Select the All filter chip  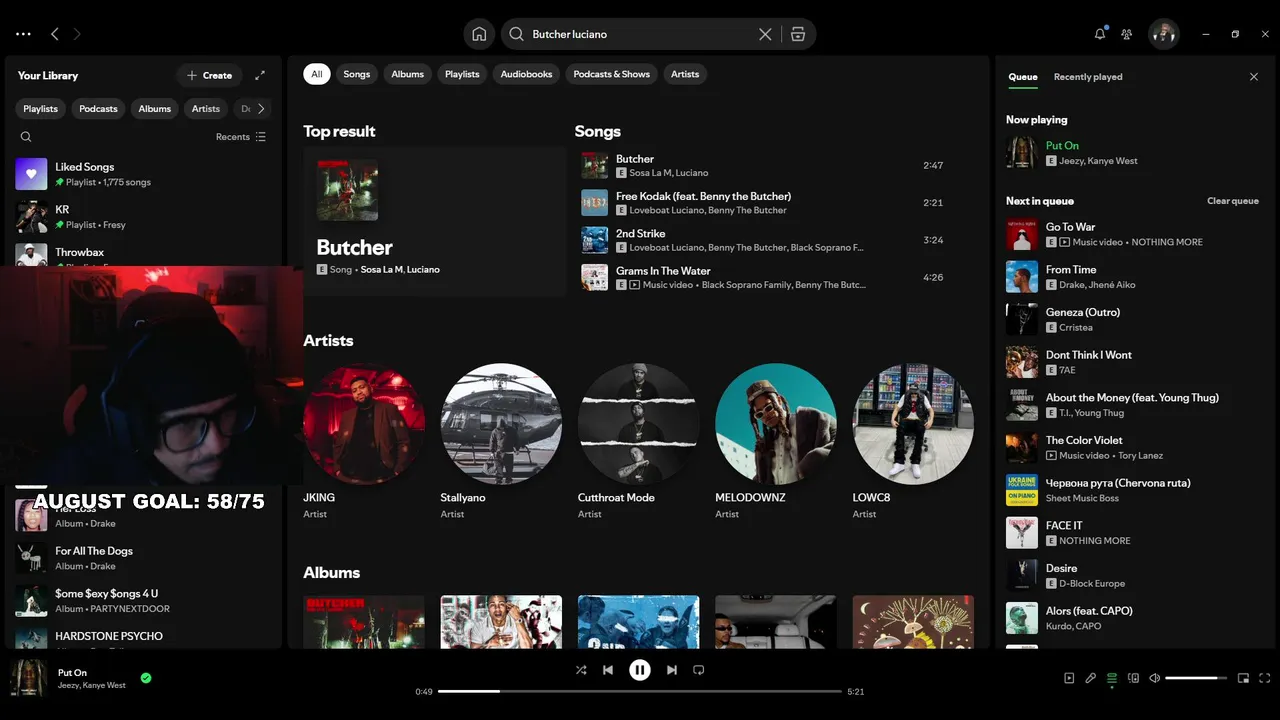pos(317,74)
